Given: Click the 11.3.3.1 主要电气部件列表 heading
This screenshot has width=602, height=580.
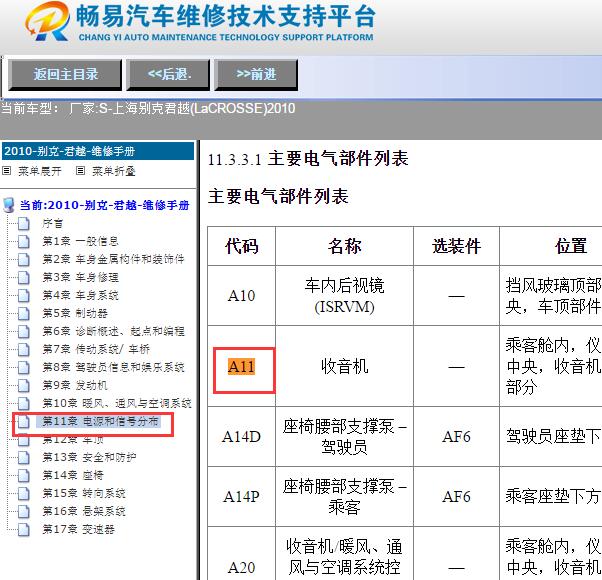Looking at the screenshot, I should (x=308, y=159).
